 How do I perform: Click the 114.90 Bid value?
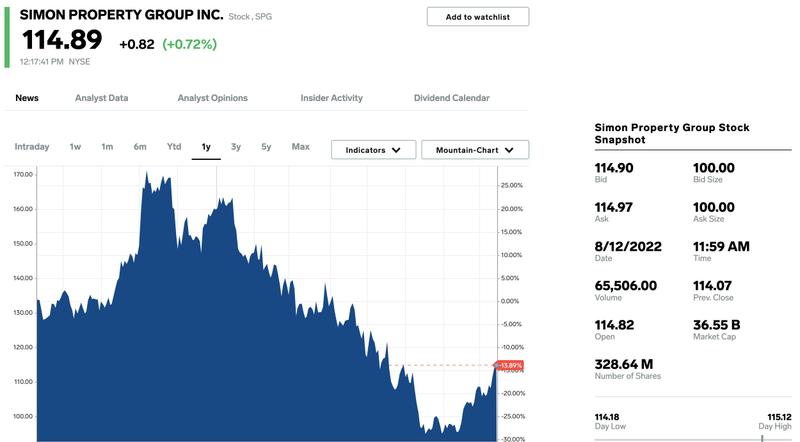pyautogui.click(x=614, y=168)
